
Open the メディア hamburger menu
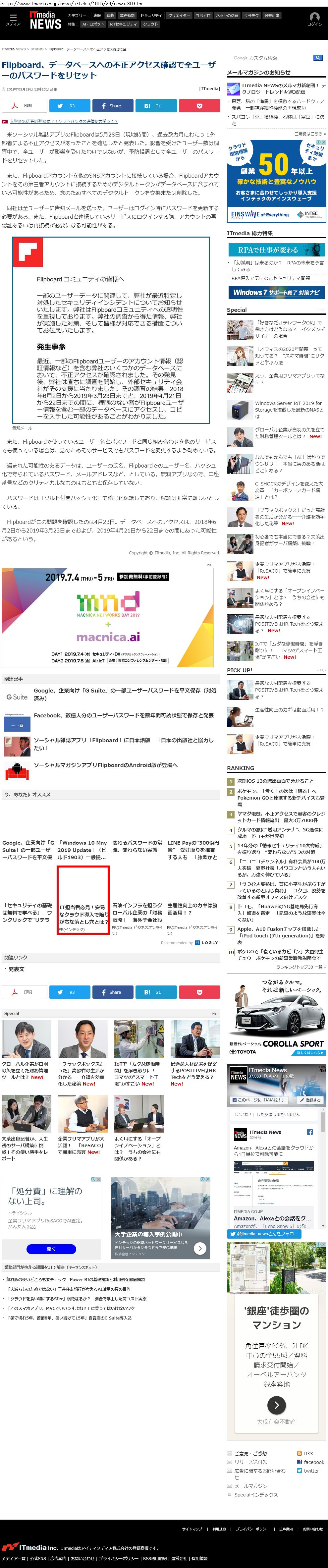pyautogui.click(x=13, y=20)
